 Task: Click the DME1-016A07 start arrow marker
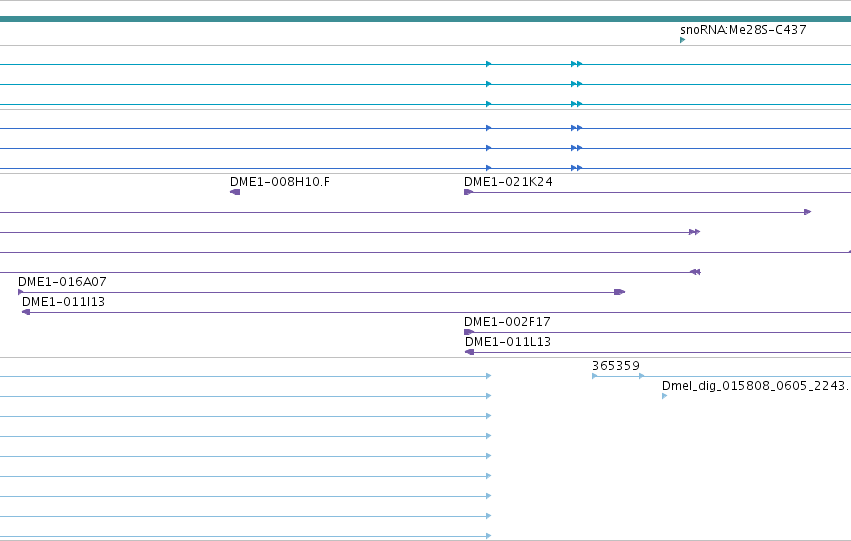pos(21,292)
